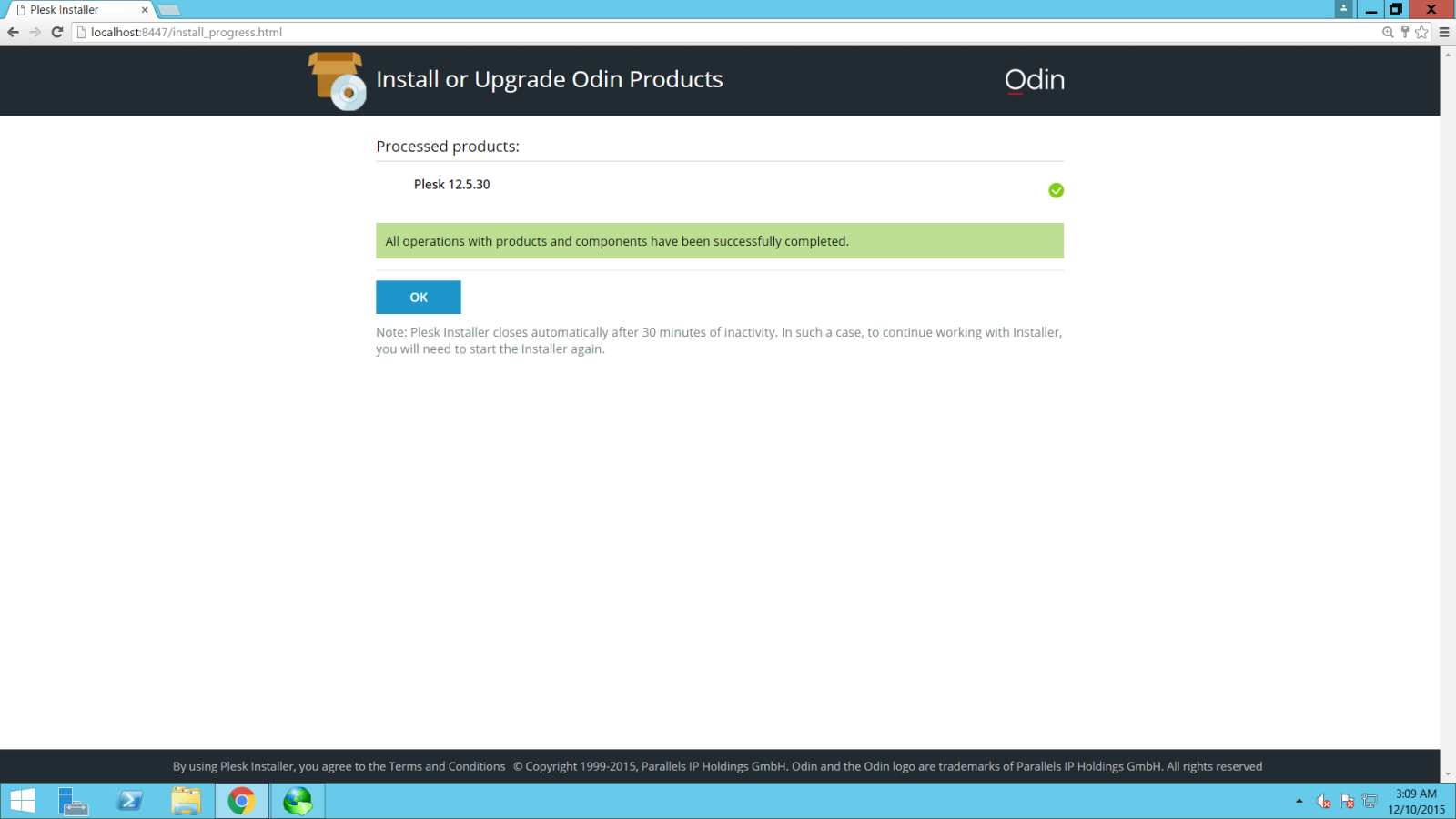This screenshot has width=1456, height=819.
Task: Switch to Chrome on the taskbar
Action: click(x=242, y=801)
